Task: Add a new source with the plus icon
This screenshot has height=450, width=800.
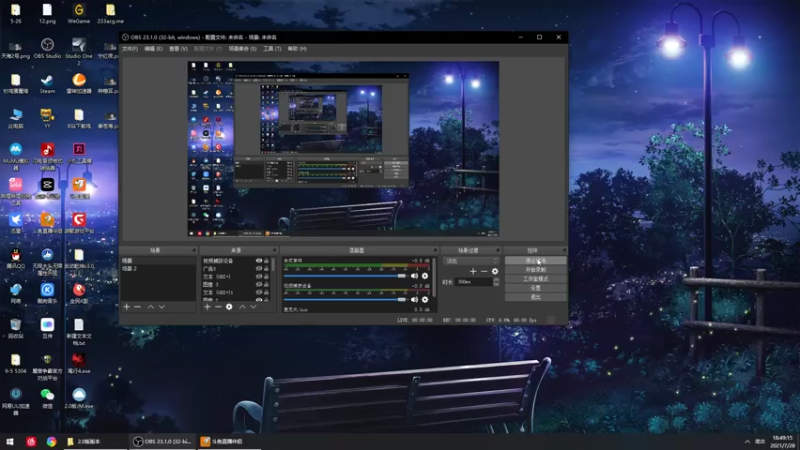Action: [207, 307]
